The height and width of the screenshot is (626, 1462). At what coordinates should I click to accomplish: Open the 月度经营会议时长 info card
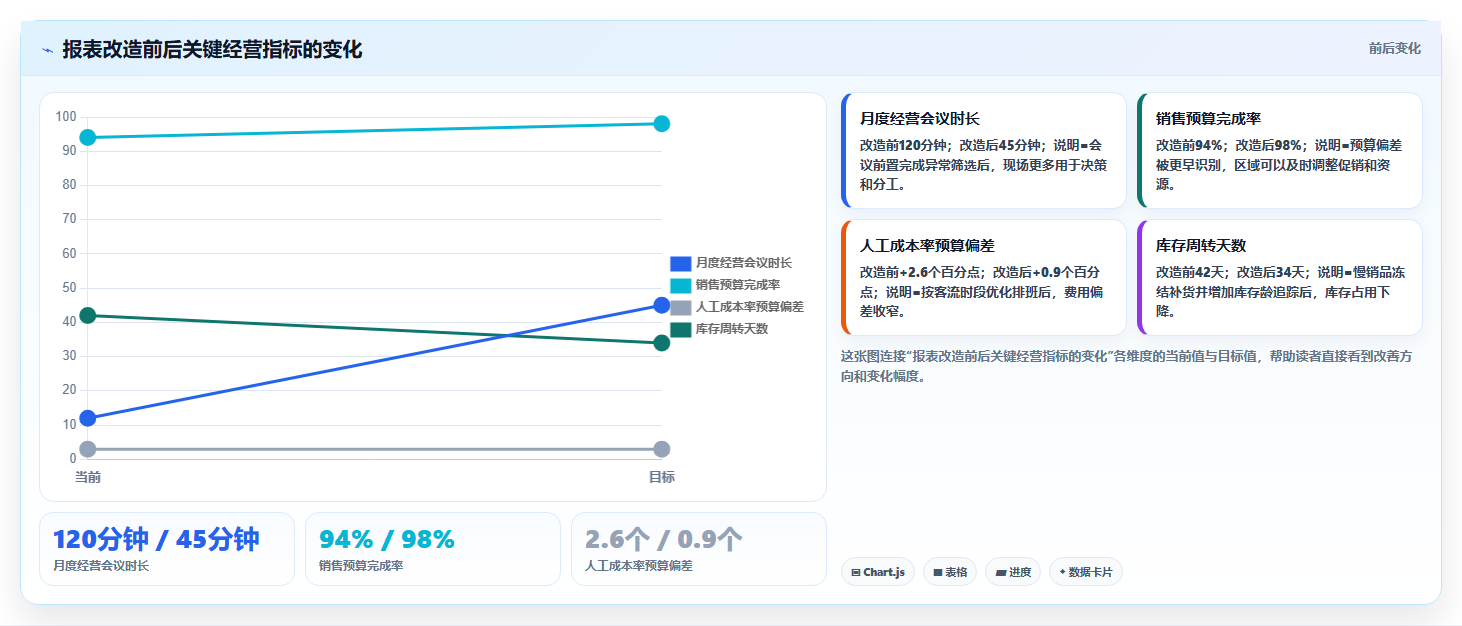(984, 151)
